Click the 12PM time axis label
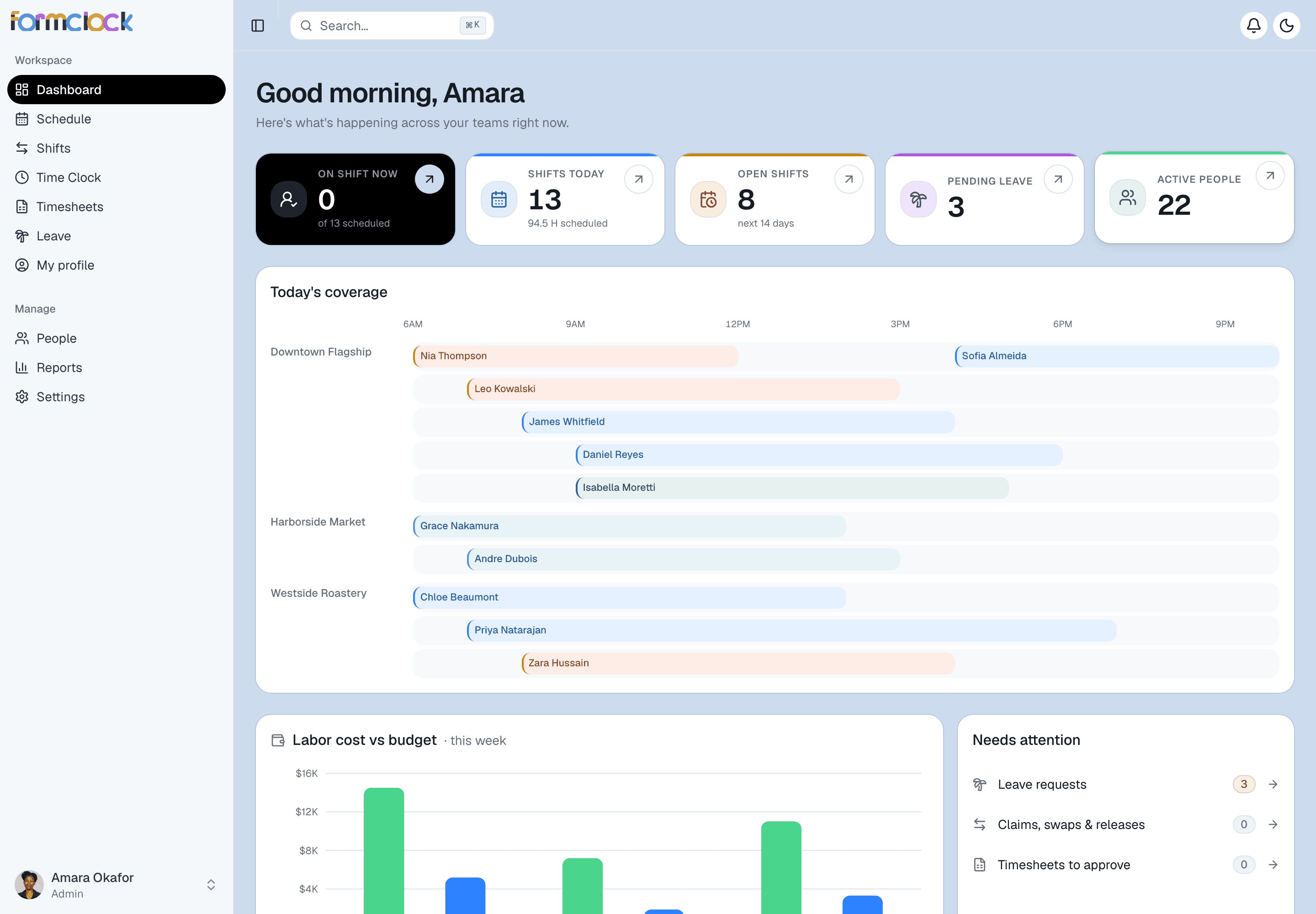This screenshot has width=1316, height=914. pos(738,324)
